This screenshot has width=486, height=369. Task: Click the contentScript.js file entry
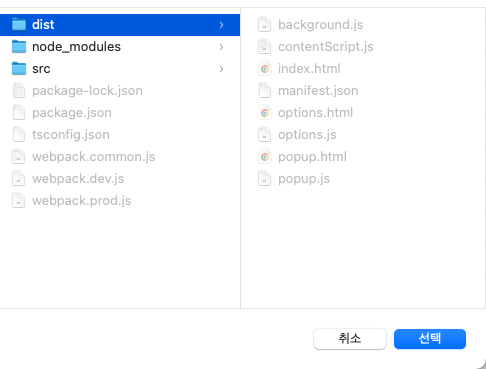(326, 47)
